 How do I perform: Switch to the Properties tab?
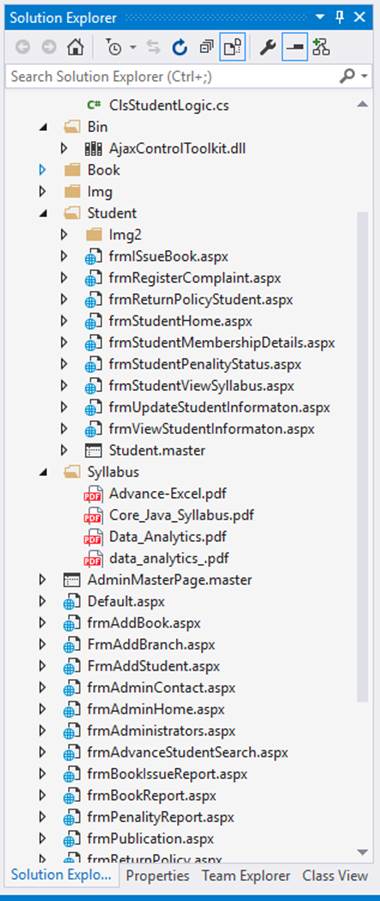point(158,876)
